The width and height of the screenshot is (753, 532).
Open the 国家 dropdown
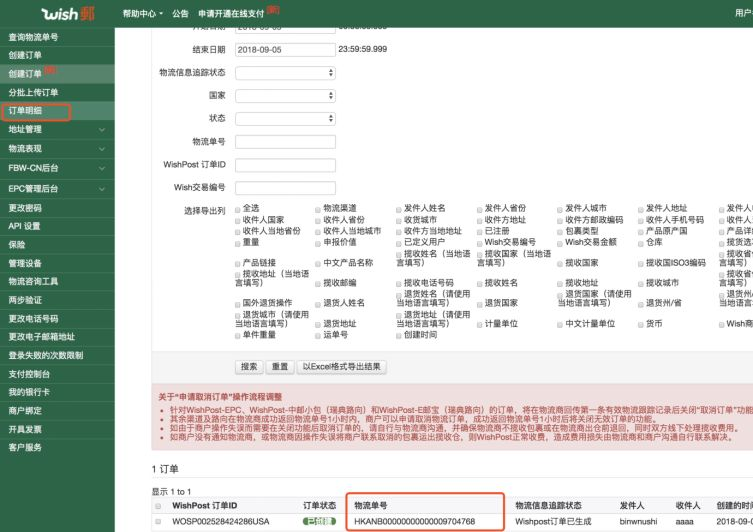coord(285,96)
